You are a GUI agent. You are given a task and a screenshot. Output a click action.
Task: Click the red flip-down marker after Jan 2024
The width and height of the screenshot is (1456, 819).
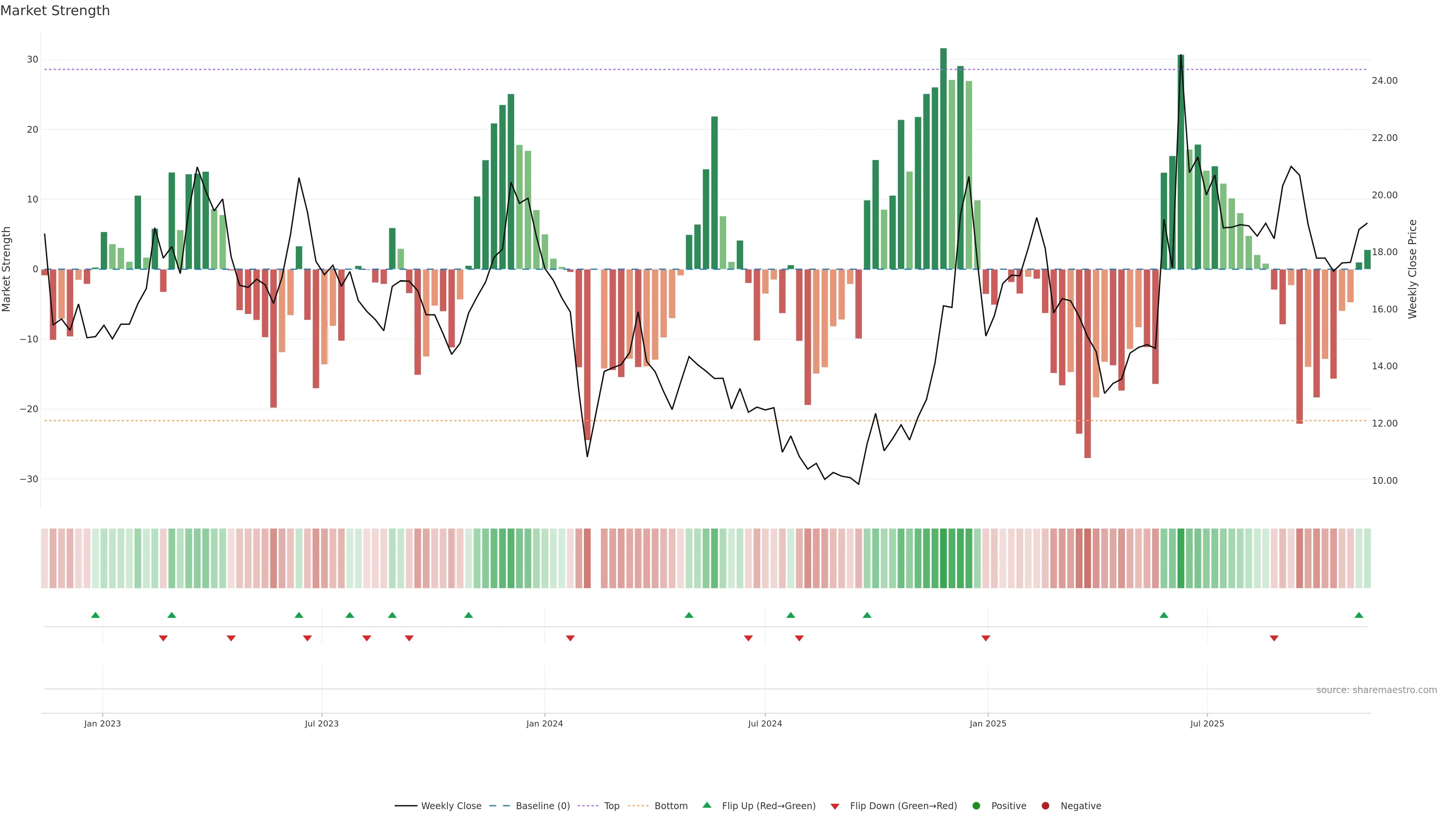[x=570, y=638]
